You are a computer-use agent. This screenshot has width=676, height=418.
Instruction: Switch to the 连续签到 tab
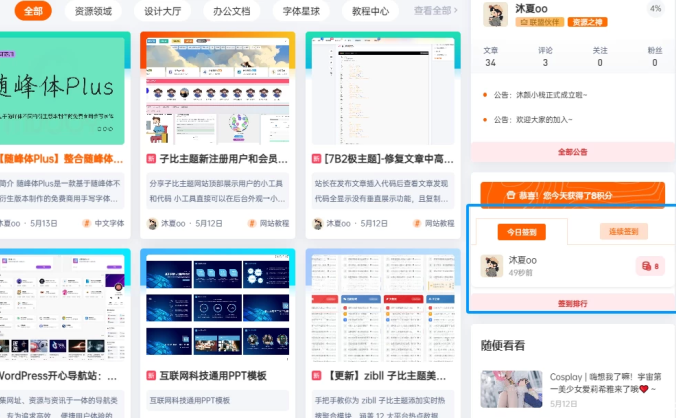[x=623, y=231]
